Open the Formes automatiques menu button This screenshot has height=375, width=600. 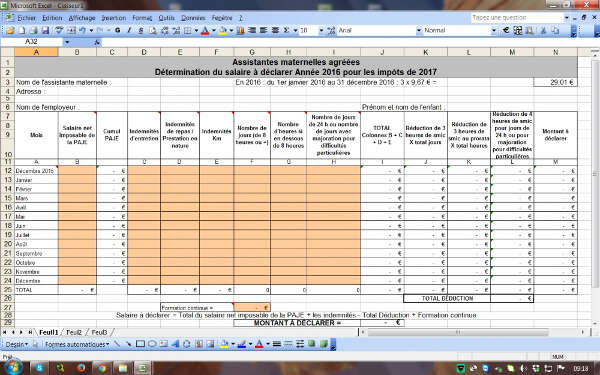coord(77,344)
